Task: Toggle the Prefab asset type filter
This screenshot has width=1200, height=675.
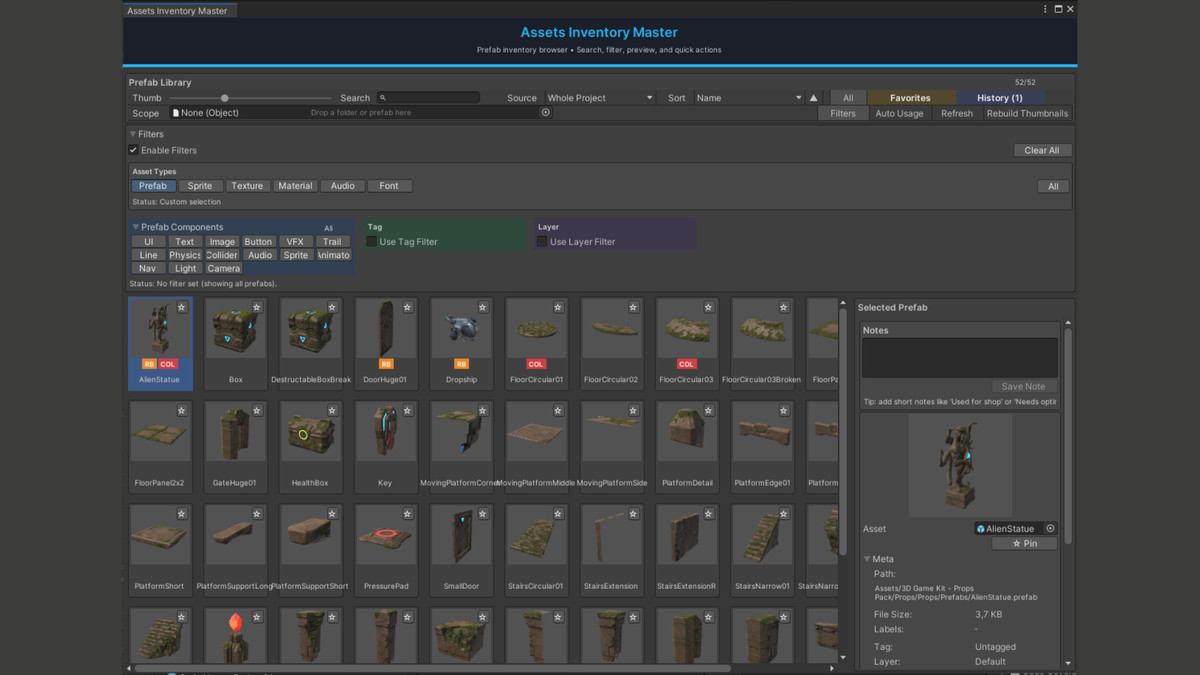Action: (153, 186)
